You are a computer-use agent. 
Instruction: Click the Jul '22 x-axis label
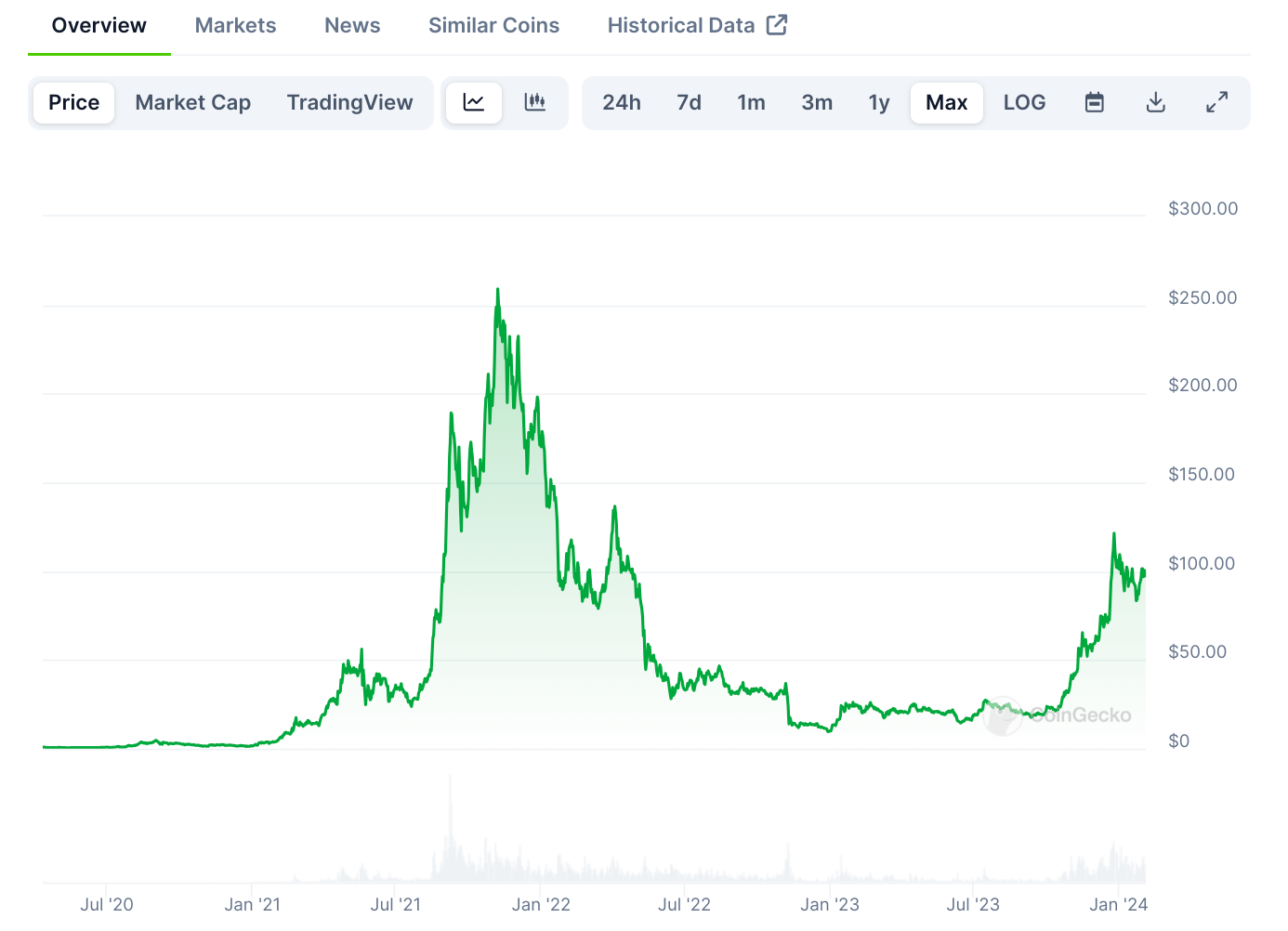(685, 904)
